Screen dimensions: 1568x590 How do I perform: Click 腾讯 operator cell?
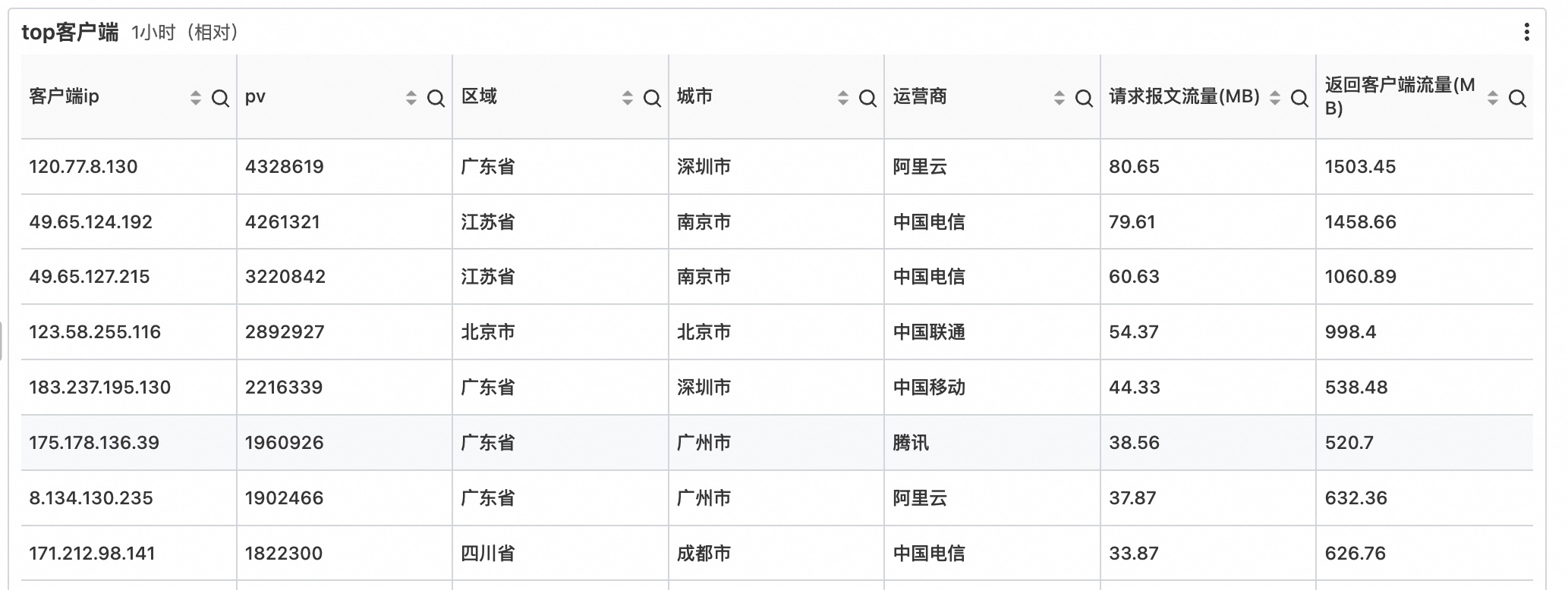click(911, 443)
